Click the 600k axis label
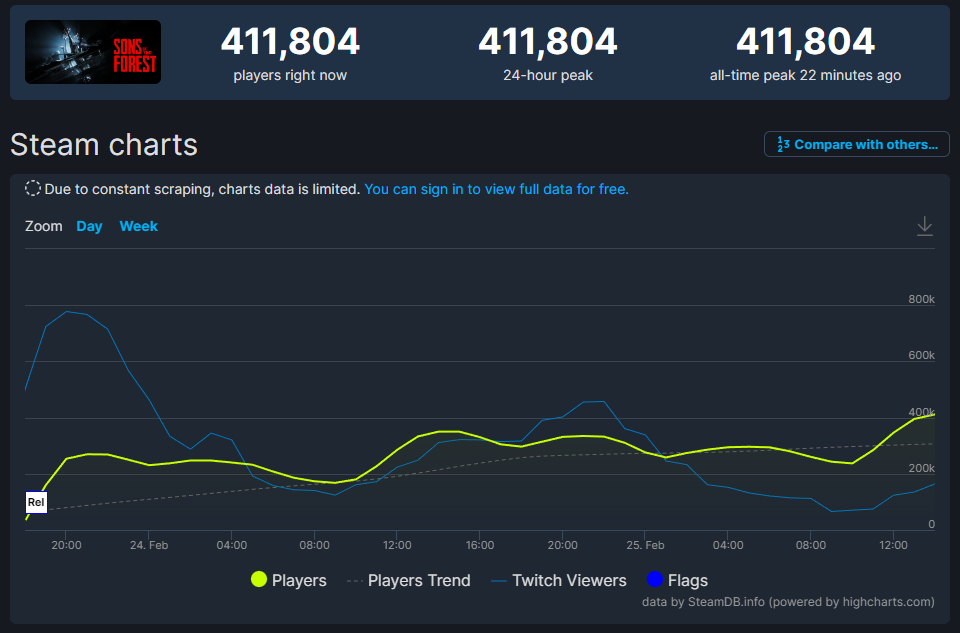This screenshot has height=633, width=960. (x=921, y=356)
